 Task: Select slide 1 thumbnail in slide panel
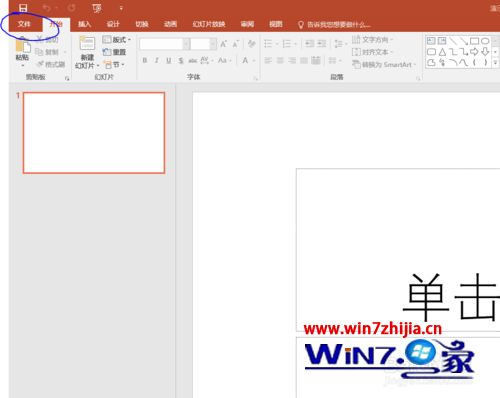click(x=94, y=133)
